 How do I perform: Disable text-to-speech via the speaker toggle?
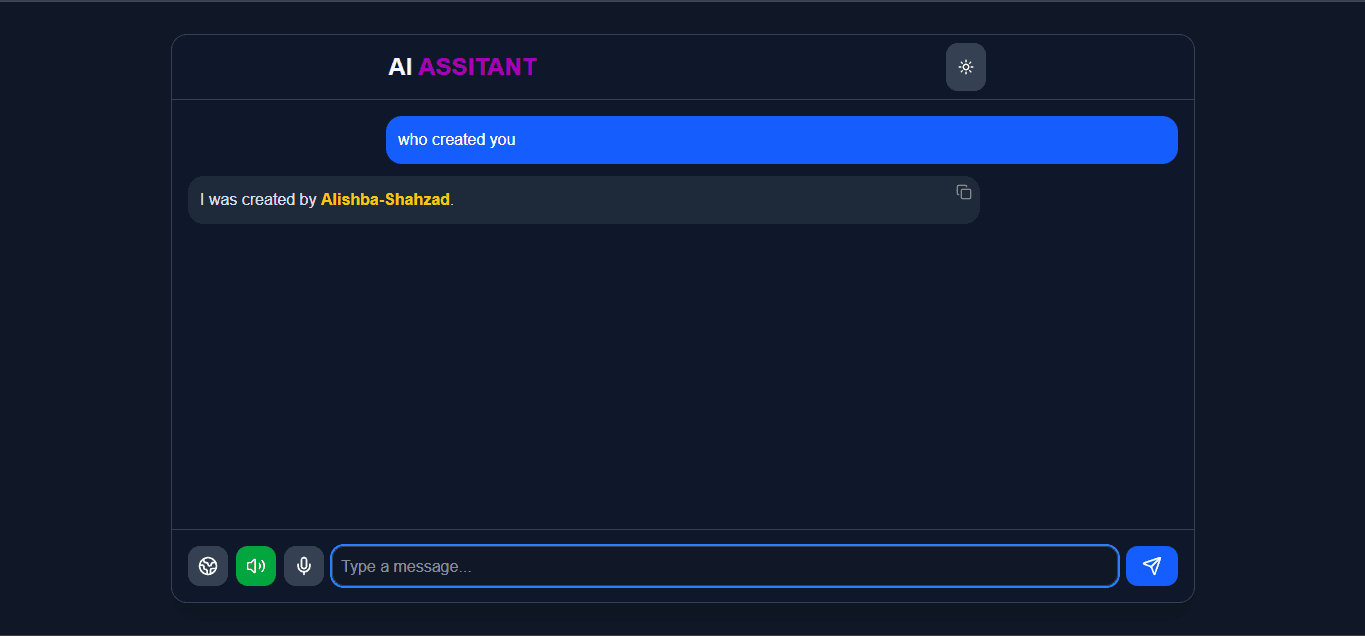(x=255, y=565)
